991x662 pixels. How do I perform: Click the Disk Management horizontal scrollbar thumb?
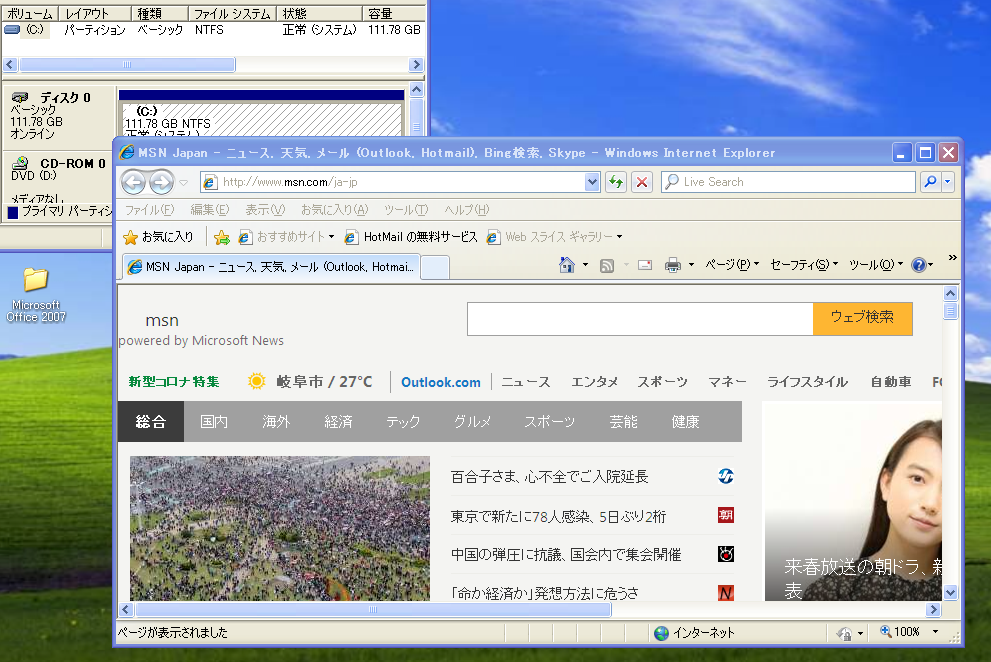(127, 64)
